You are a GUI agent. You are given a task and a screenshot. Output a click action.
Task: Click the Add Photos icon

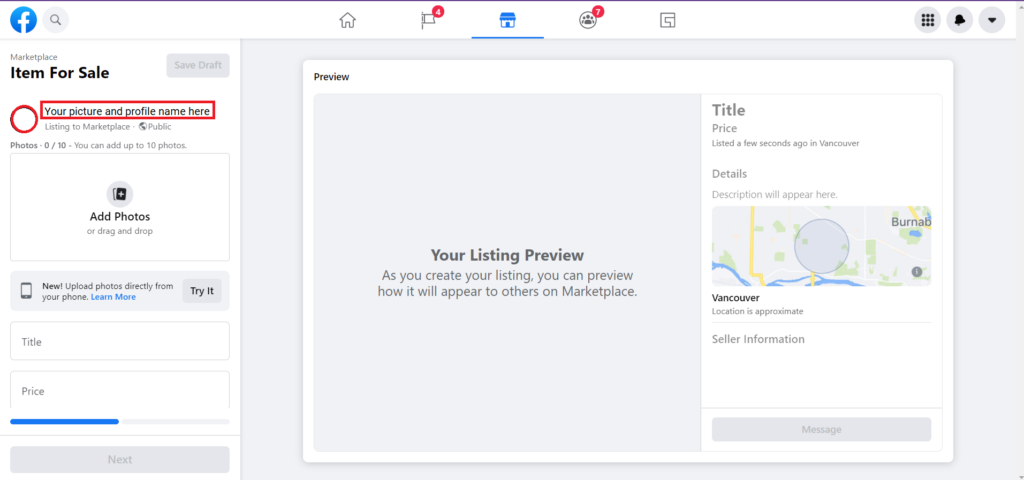tap(120, 194)
